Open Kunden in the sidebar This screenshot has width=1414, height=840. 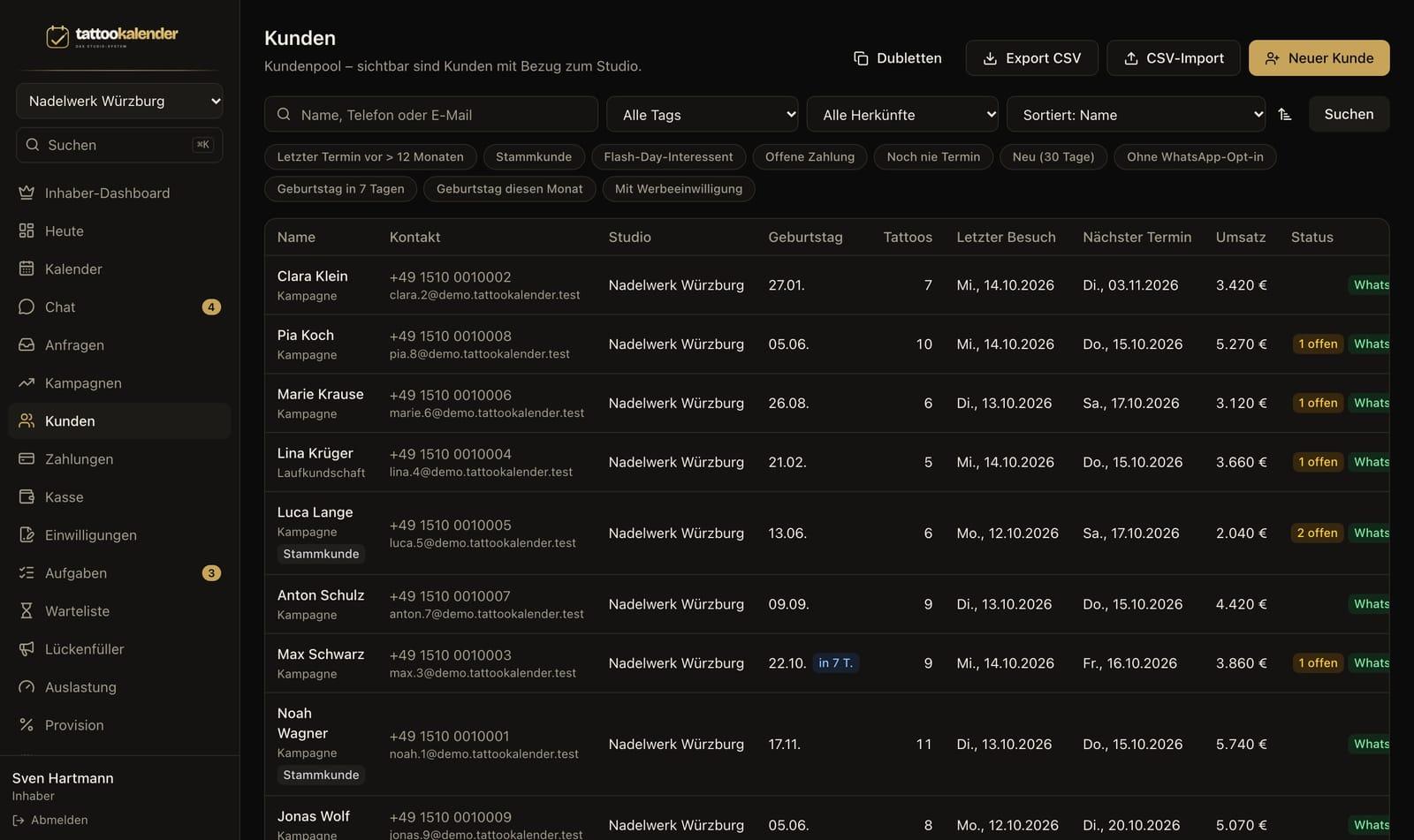[119, 420]
